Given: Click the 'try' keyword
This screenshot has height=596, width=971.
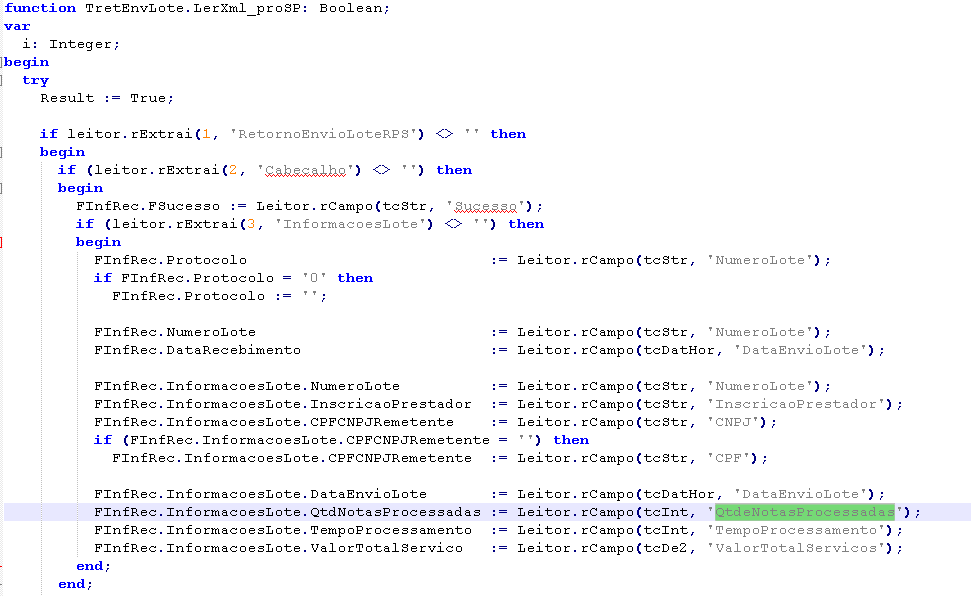Looking at the screenshot, I should point(35,81).
